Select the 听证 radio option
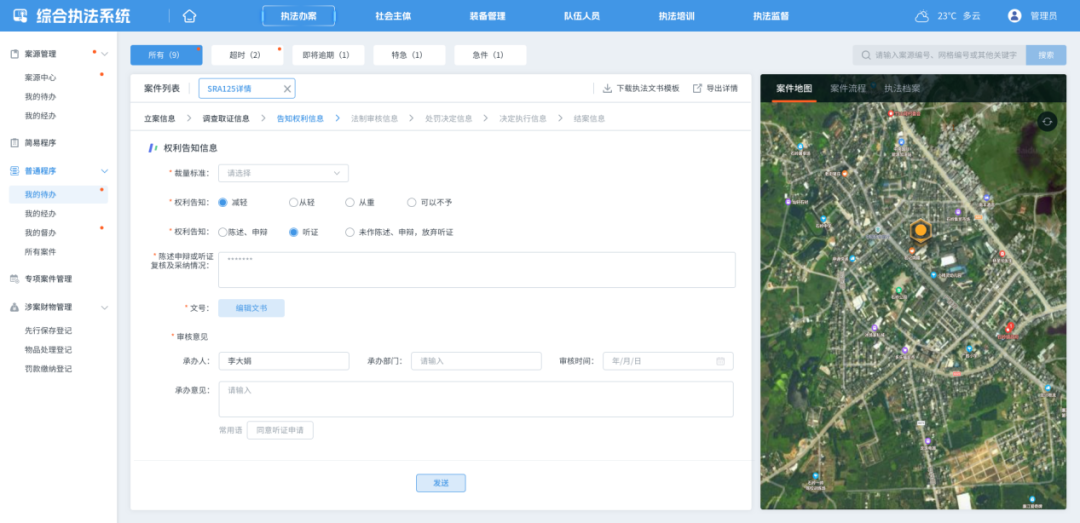 point(293,232)
